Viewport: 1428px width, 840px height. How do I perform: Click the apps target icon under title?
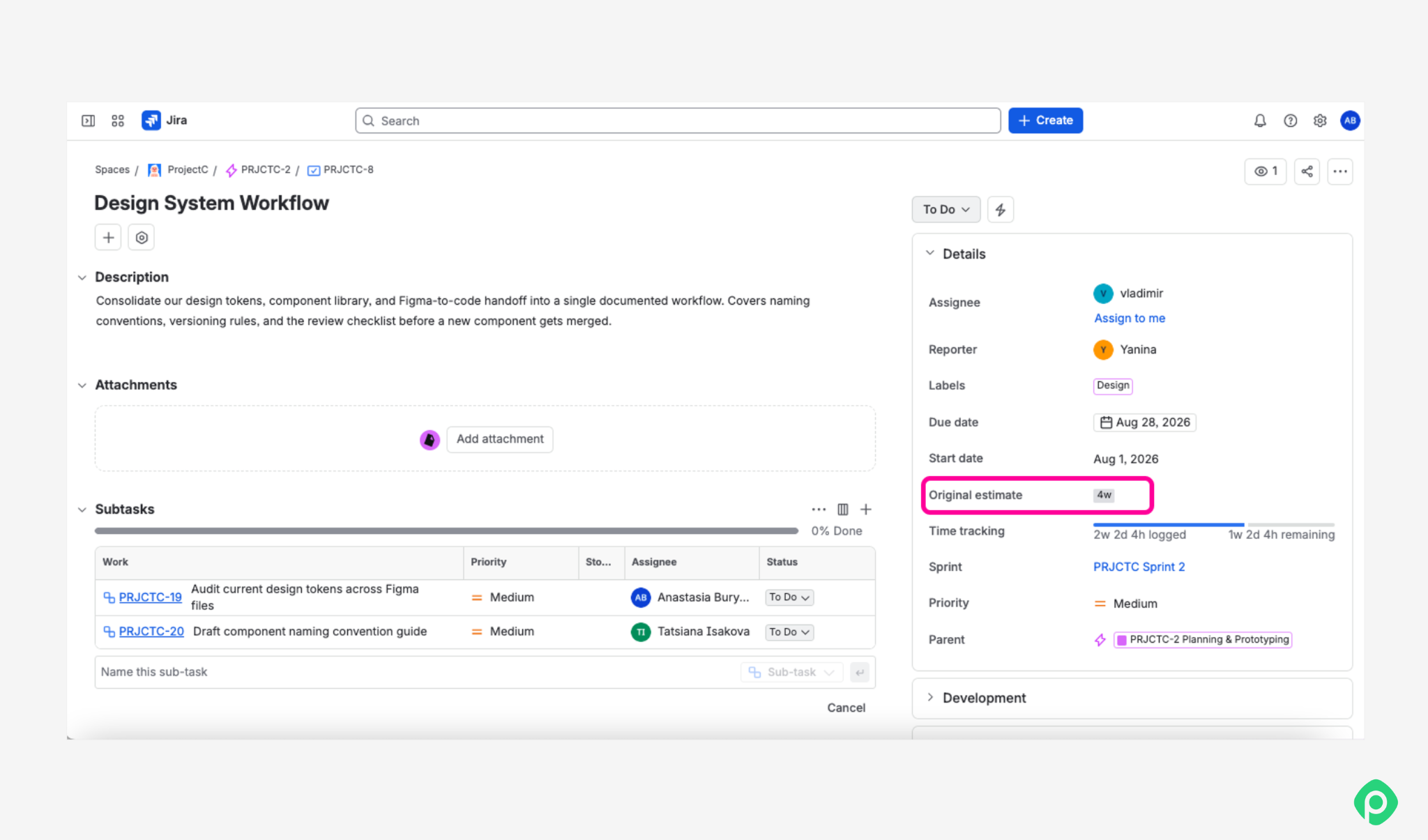point(142,238)
